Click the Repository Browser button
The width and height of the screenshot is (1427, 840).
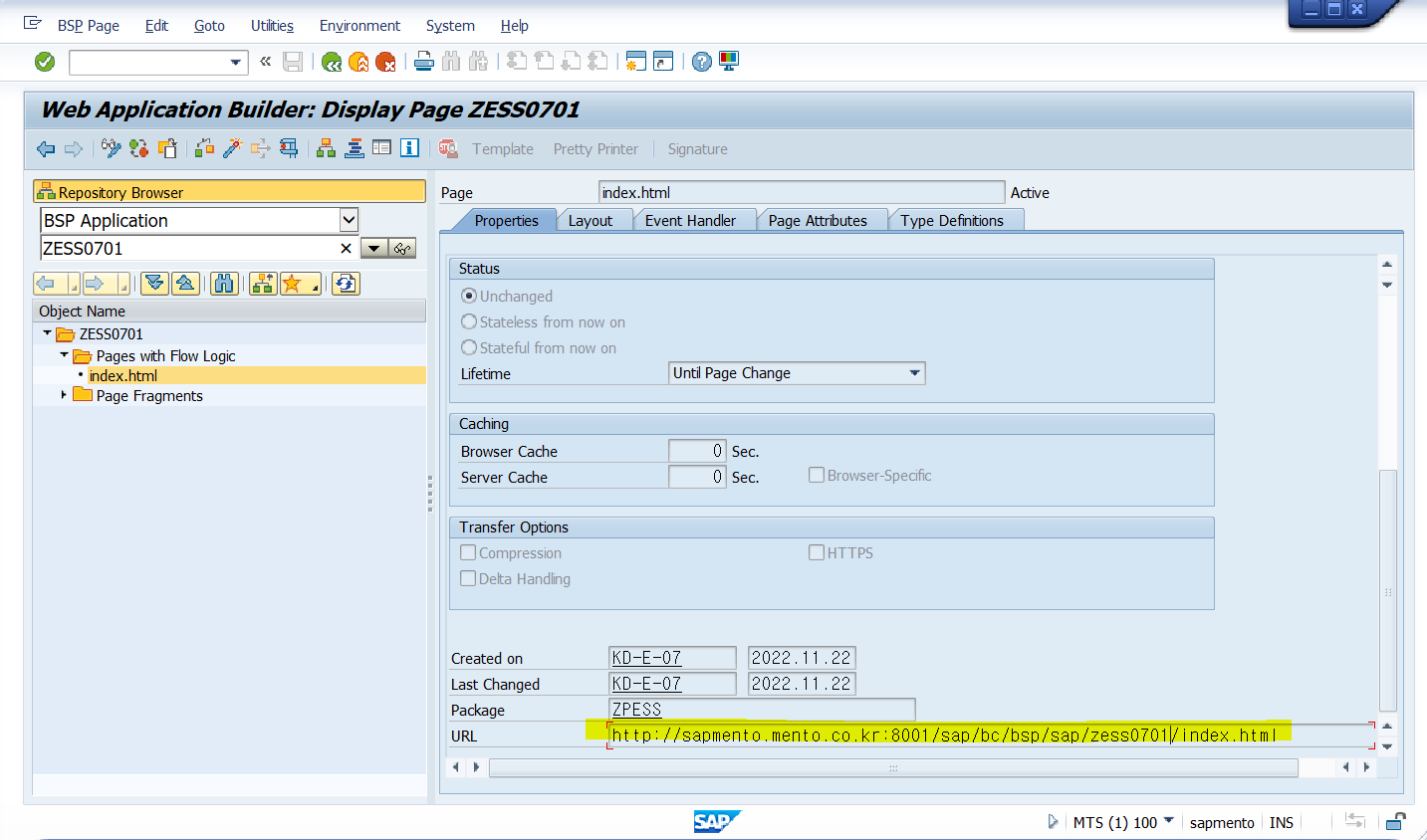point(229,192)
